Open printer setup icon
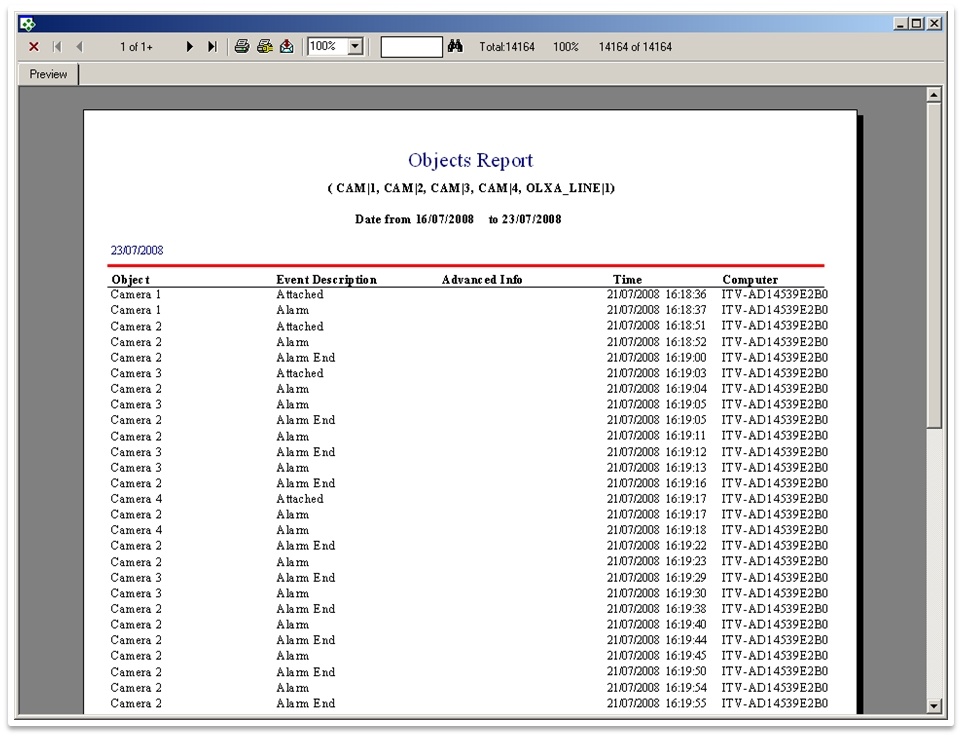The image size is (962, 737). tap(264, 47)
